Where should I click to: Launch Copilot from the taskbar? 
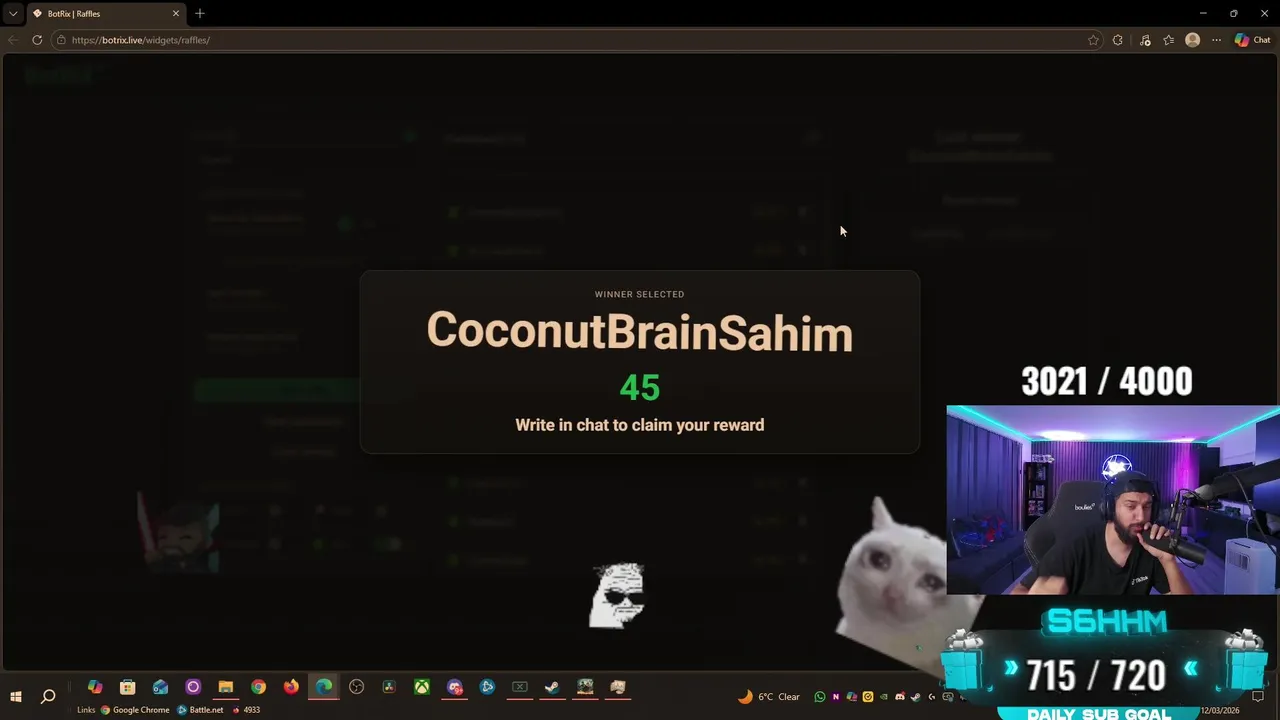point(95,687)
